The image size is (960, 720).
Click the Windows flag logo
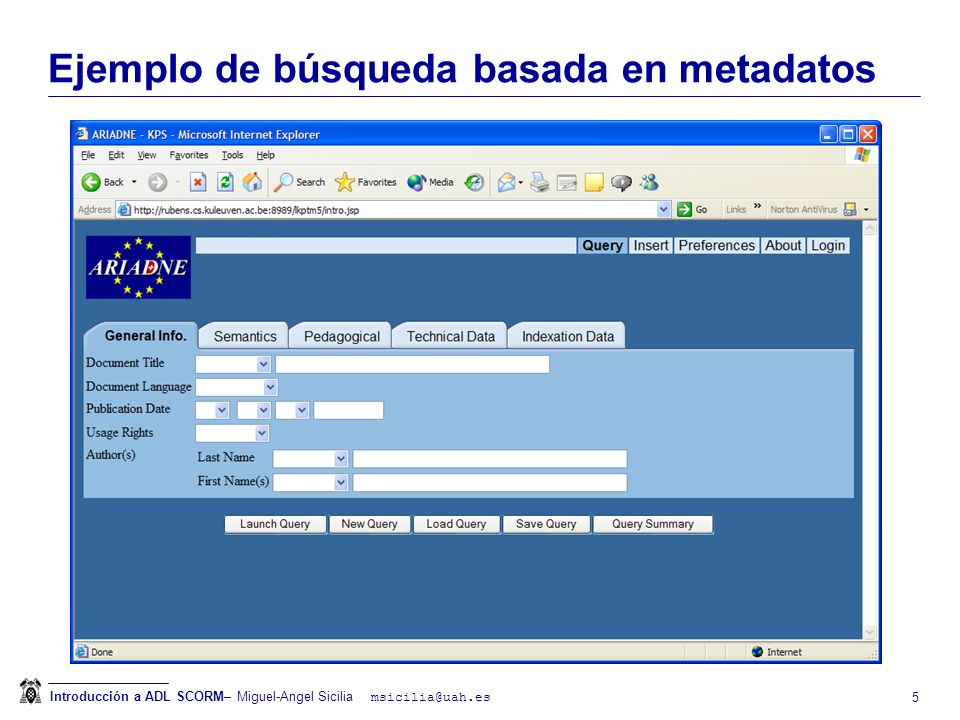[863, 154]
